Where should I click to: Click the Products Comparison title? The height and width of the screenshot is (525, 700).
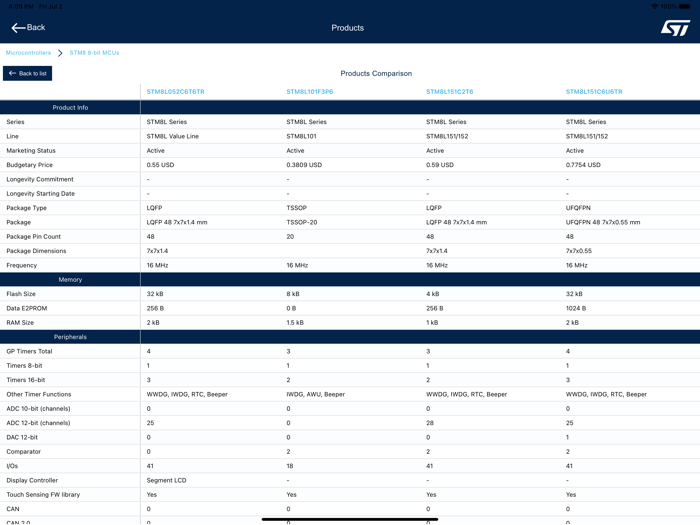[376, 73]
